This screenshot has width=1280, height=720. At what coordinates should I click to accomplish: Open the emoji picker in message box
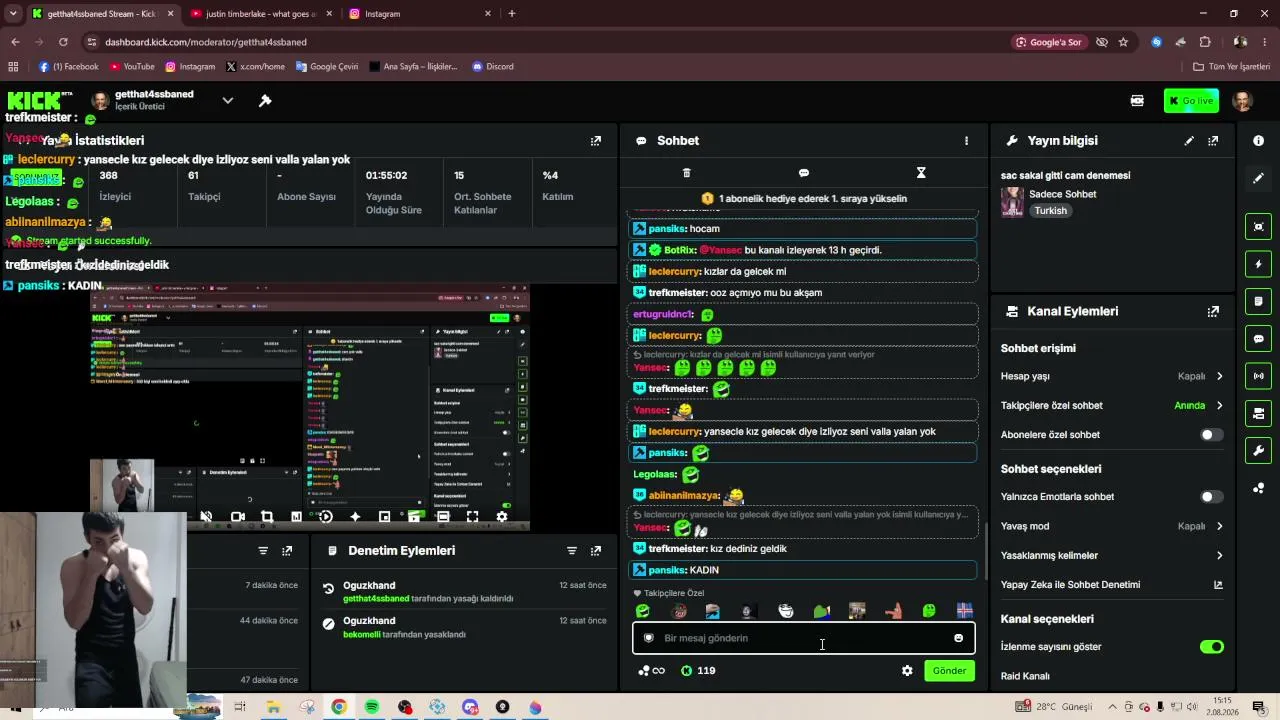(958, 638)
